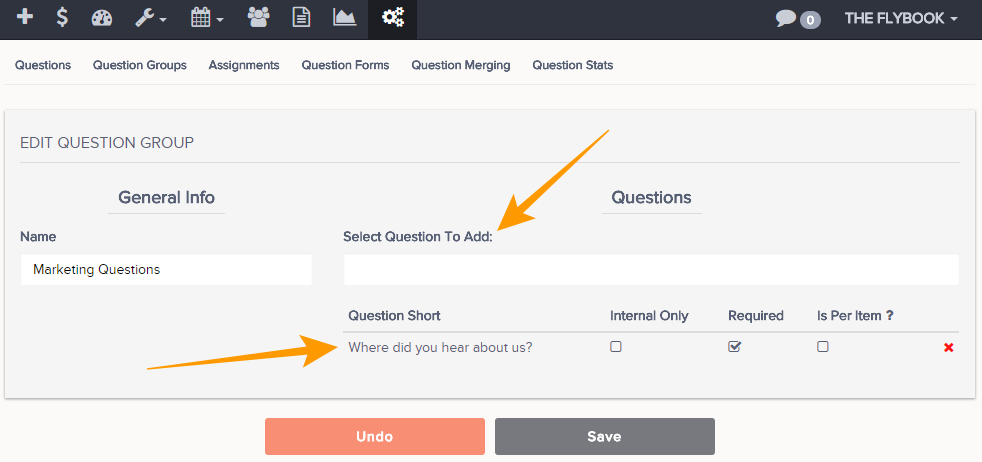Expand THE FLYBOOK account dropdown
The height and width of the screenshot is (462, 982).
(x=901, y=18)
